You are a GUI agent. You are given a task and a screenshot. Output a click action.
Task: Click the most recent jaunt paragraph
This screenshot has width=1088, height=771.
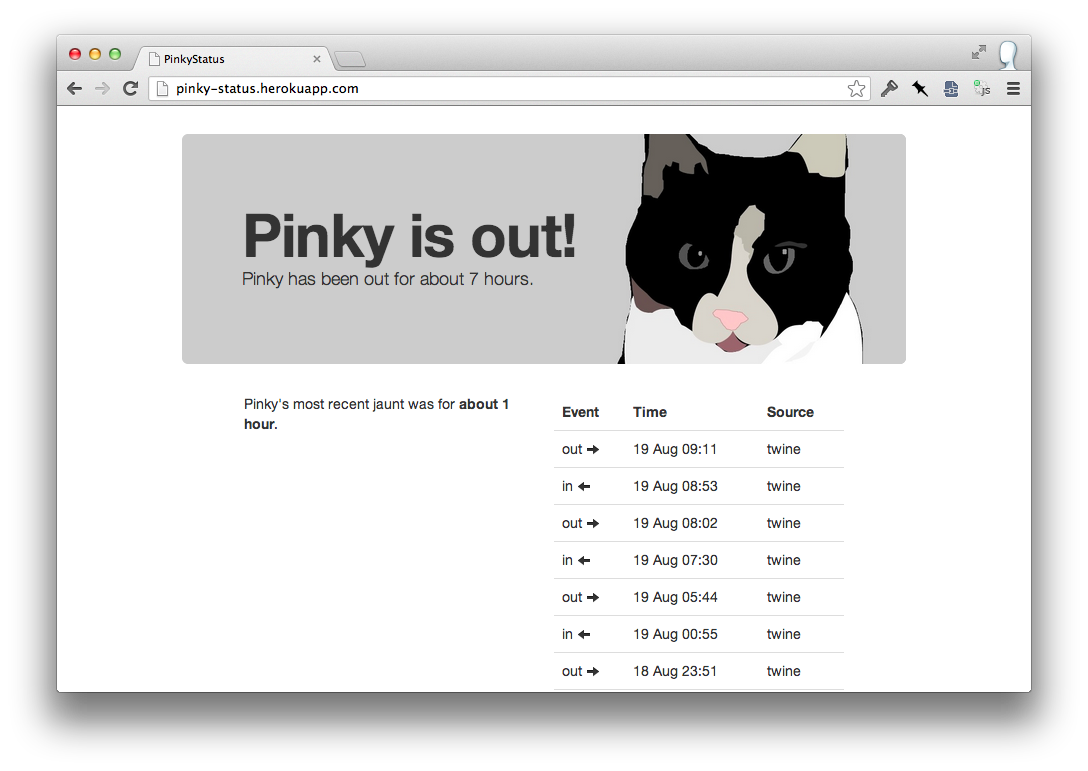click(x=377, y=414)
